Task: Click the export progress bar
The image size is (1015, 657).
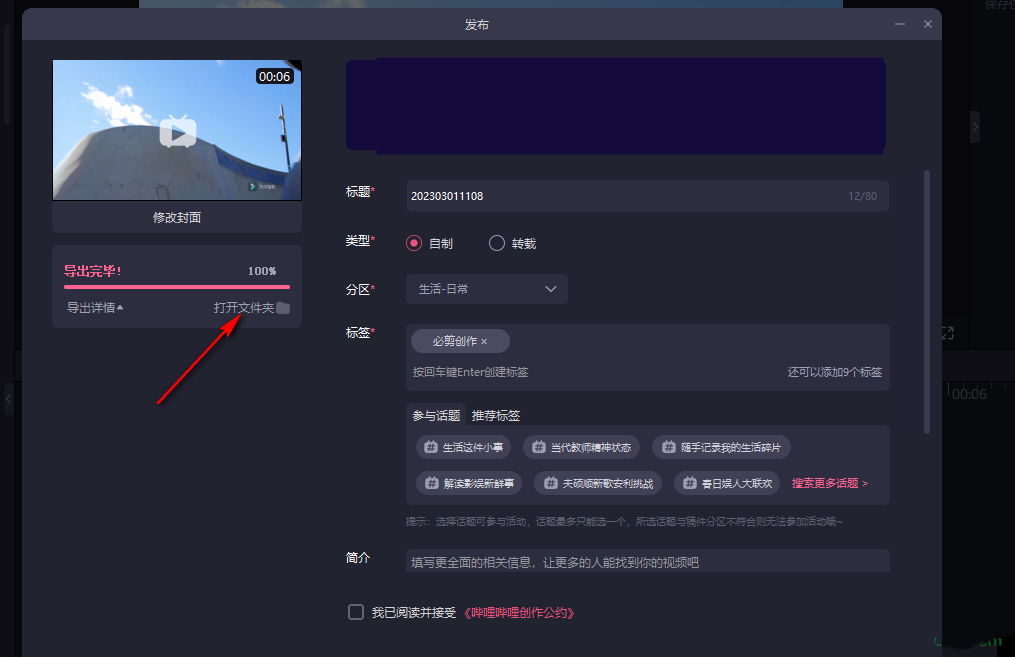Action: pyautogui.click(x=177, y=287)
